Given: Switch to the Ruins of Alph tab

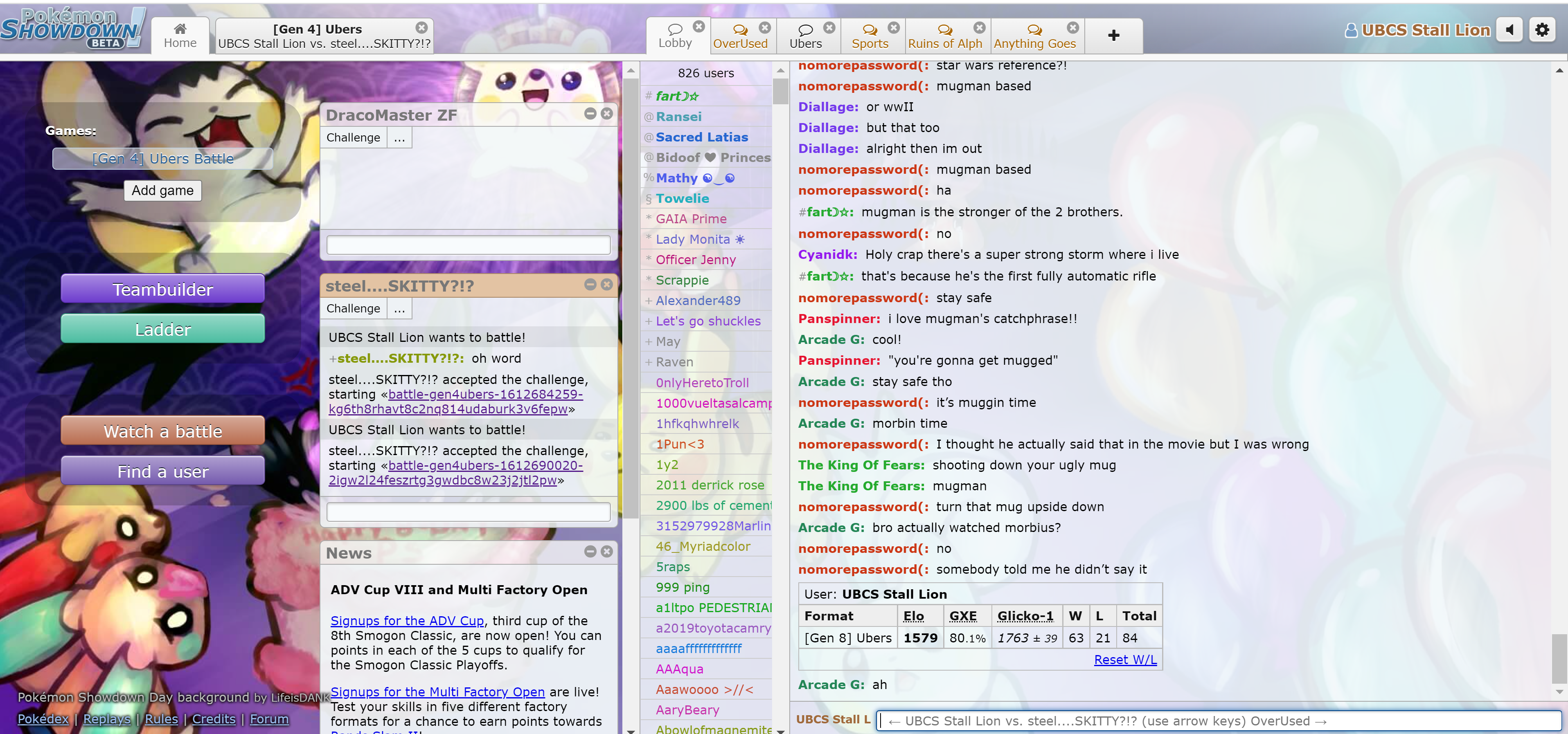Looking at the screenshot, I should [945, 36].
